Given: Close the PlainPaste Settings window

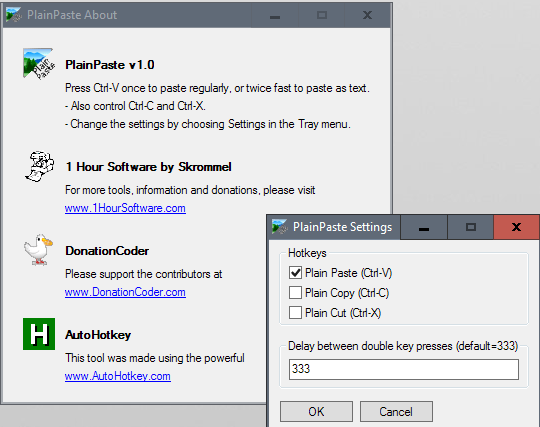Looking at the screenshot, I should click(x=516, y=227).
